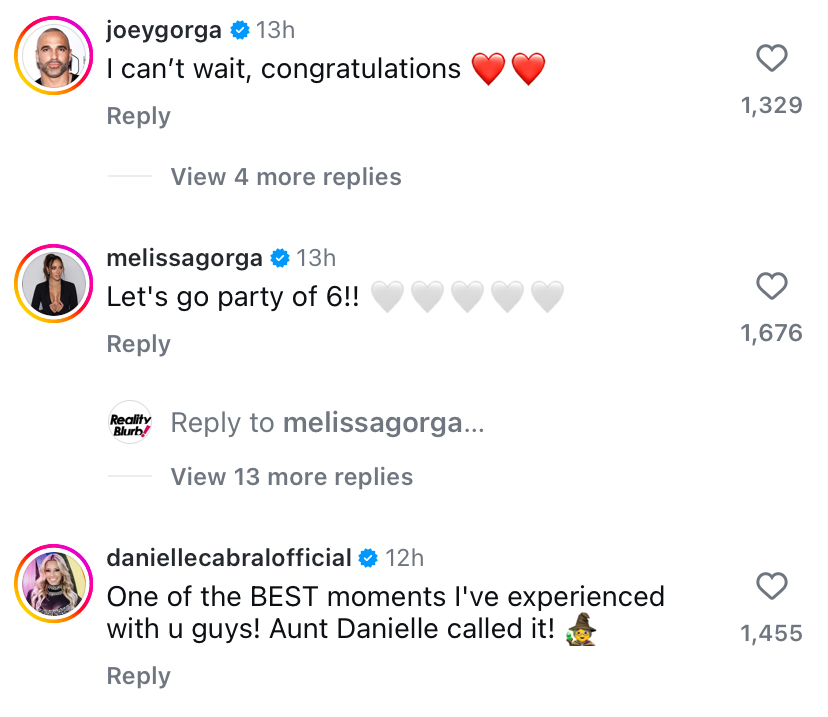Expand View 4 more replies
Screen dimensions: 828x717
pyautogui.click(x=286, y=177)
